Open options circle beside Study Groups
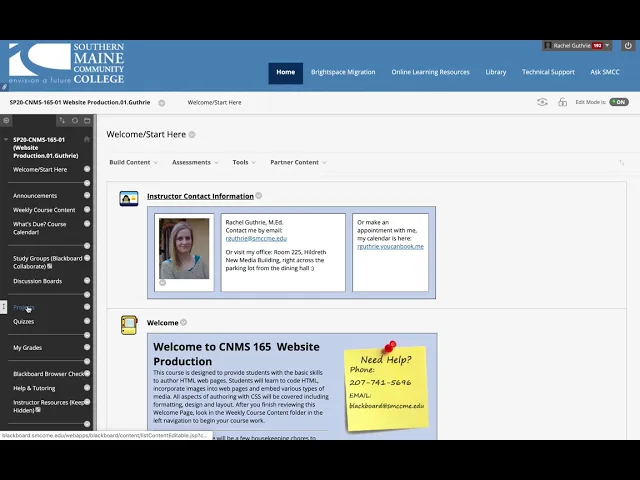 pos(87,258)
